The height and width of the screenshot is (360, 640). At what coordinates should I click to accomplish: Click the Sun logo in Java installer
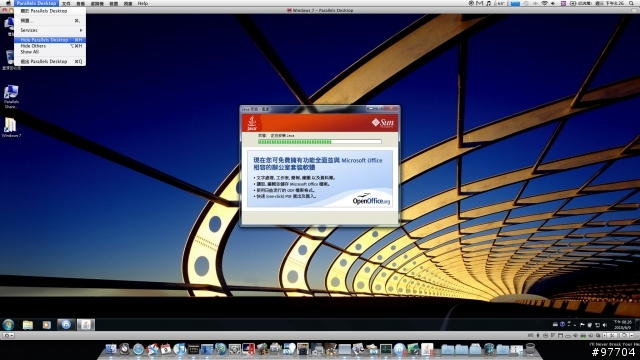coord(382,122)
